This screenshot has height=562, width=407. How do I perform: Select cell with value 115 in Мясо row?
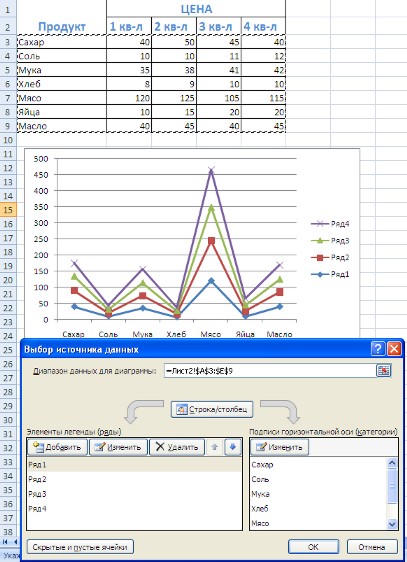(263, 98)
